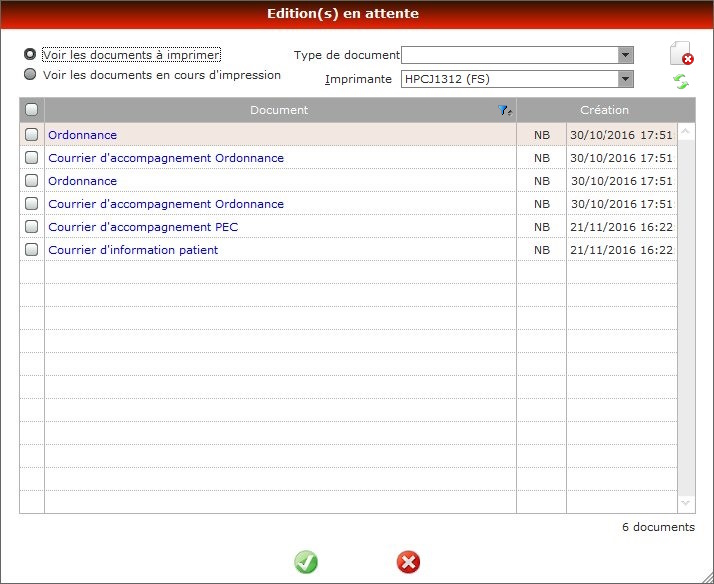Click the green refresh arrows icon
This screenshot has width=714, height=584.
pos(681,82)
